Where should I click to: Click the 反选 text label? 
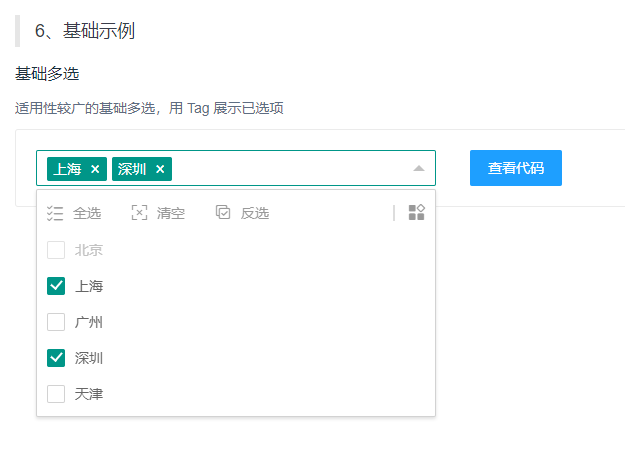(x=255, y=213)
